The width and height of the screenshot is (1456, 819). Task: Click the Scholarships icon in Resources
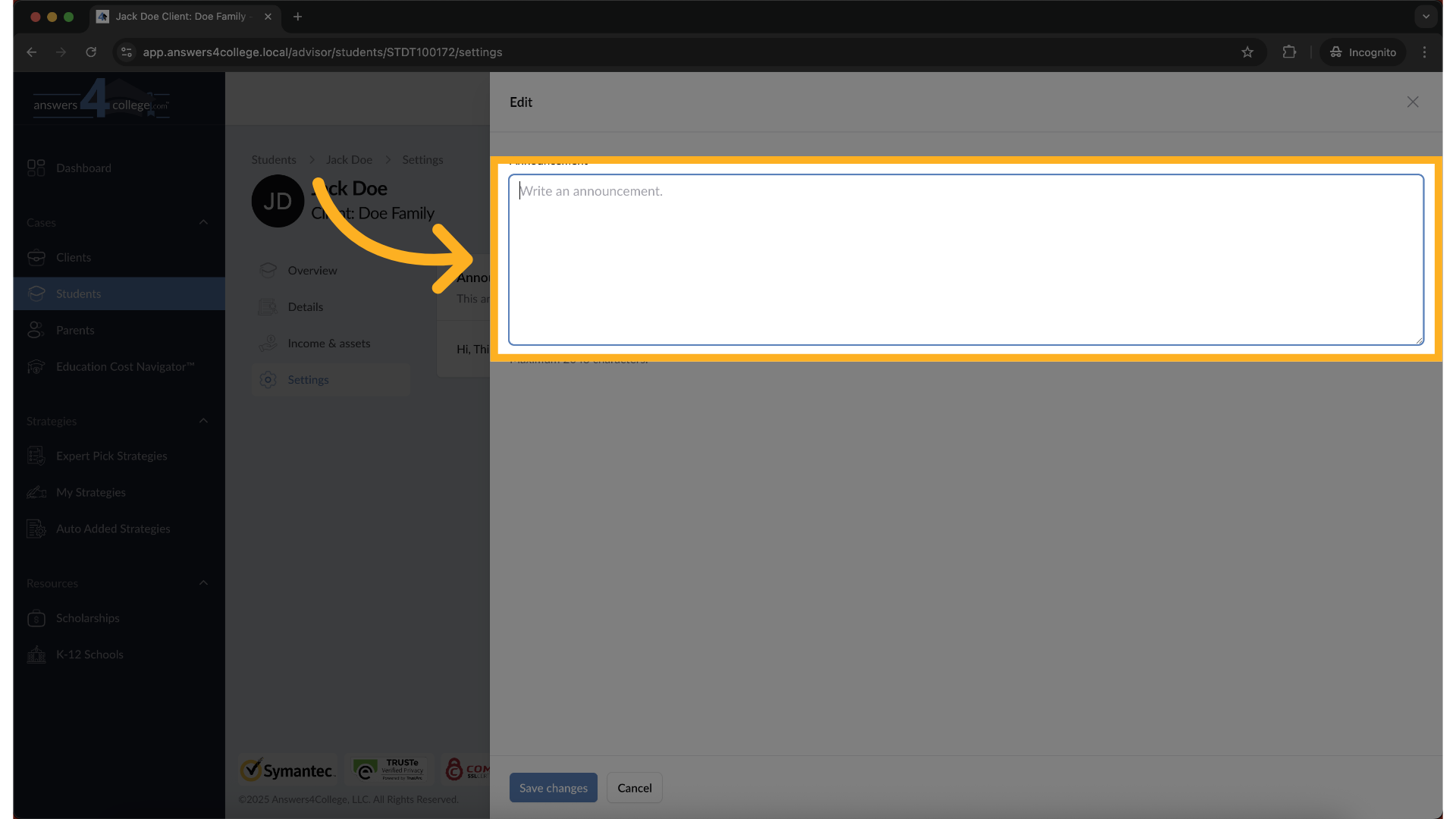point(36,619)
